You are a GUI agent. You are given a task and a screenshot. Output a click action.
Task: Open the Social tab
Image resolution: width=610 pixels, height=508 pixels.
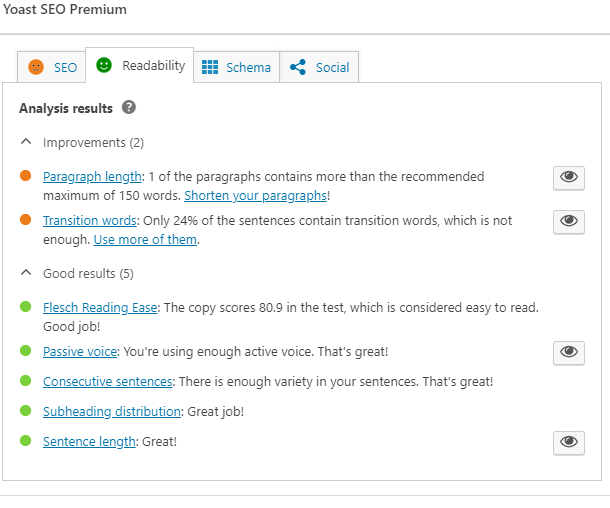[x=319, y=67]
